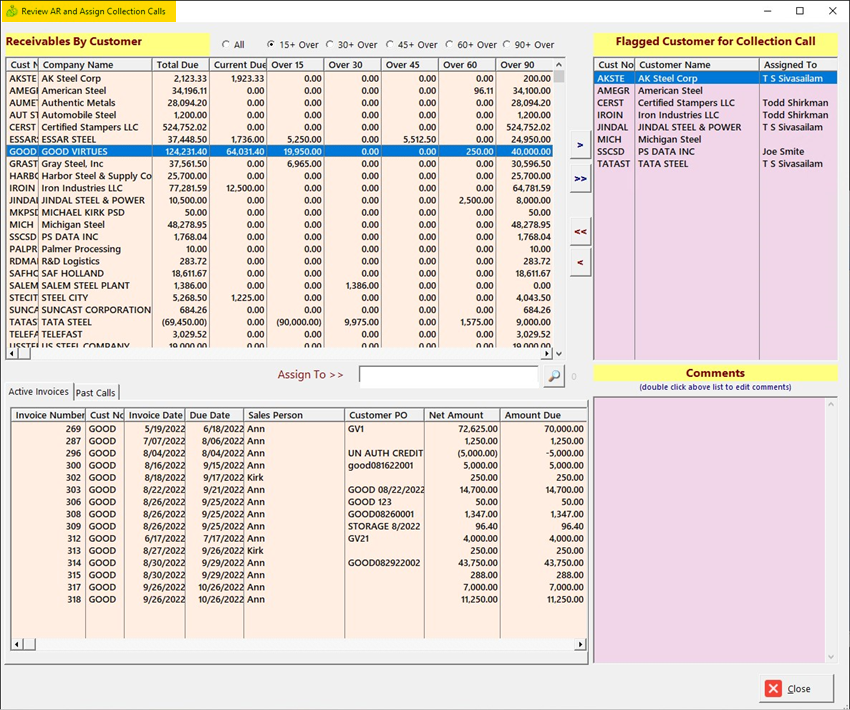Select STEEL CITY customer row

pos(280,298)
